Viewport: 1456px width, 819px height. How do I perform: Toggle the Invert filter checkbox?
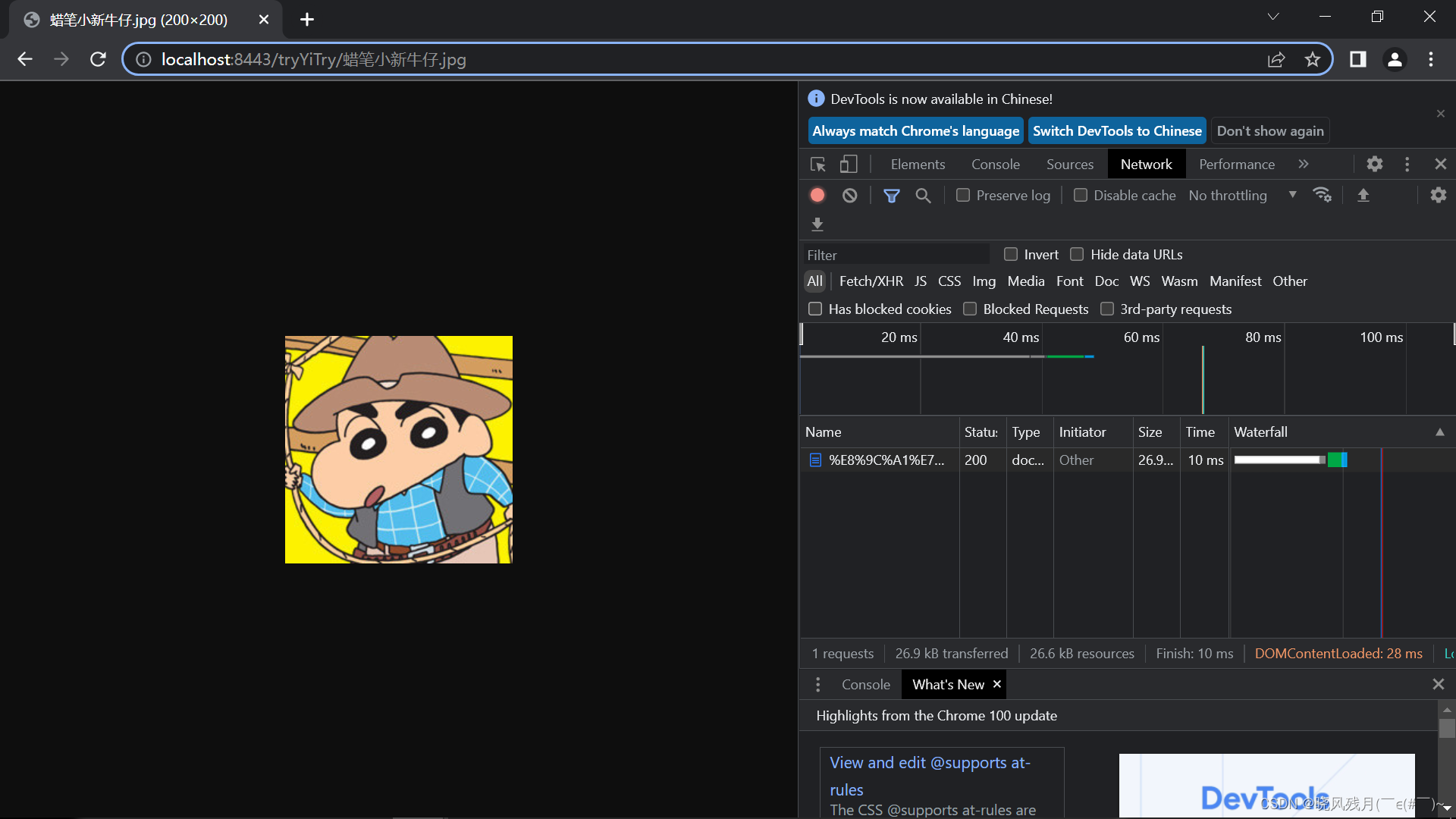coord(1011,254)
